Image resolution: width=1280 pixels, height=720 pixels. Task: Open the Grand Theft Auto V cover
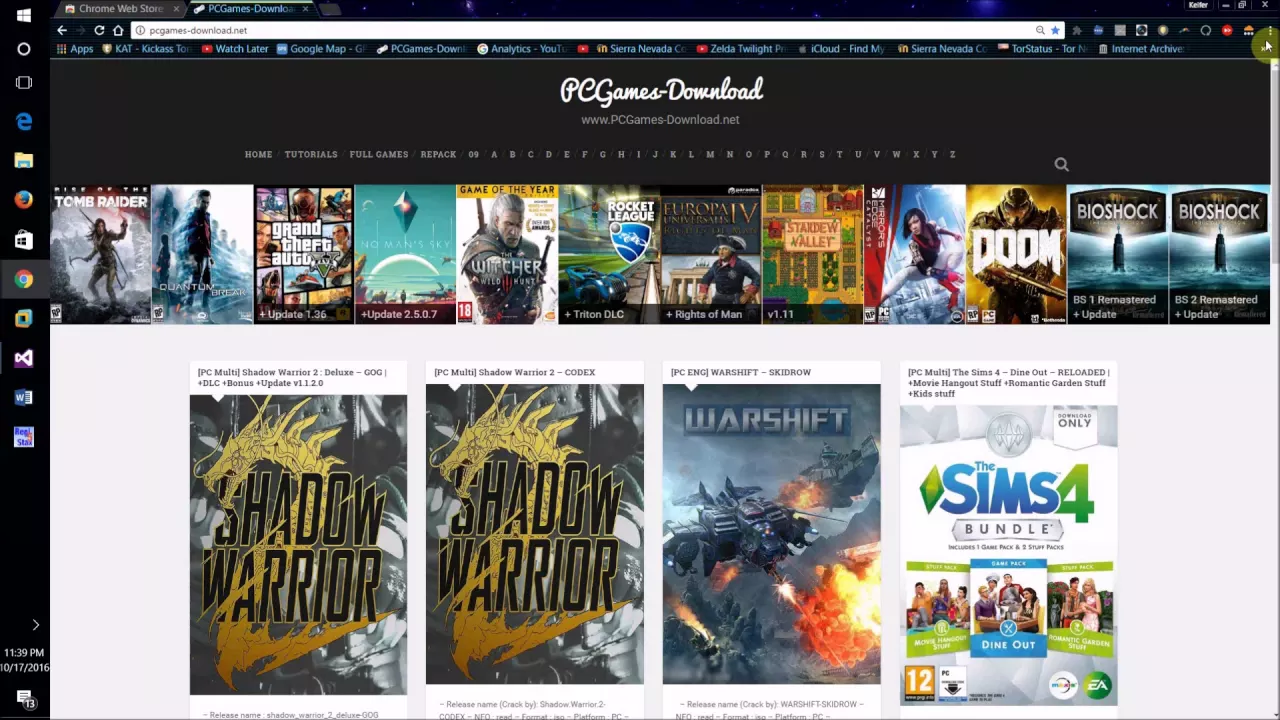point(304,254)
